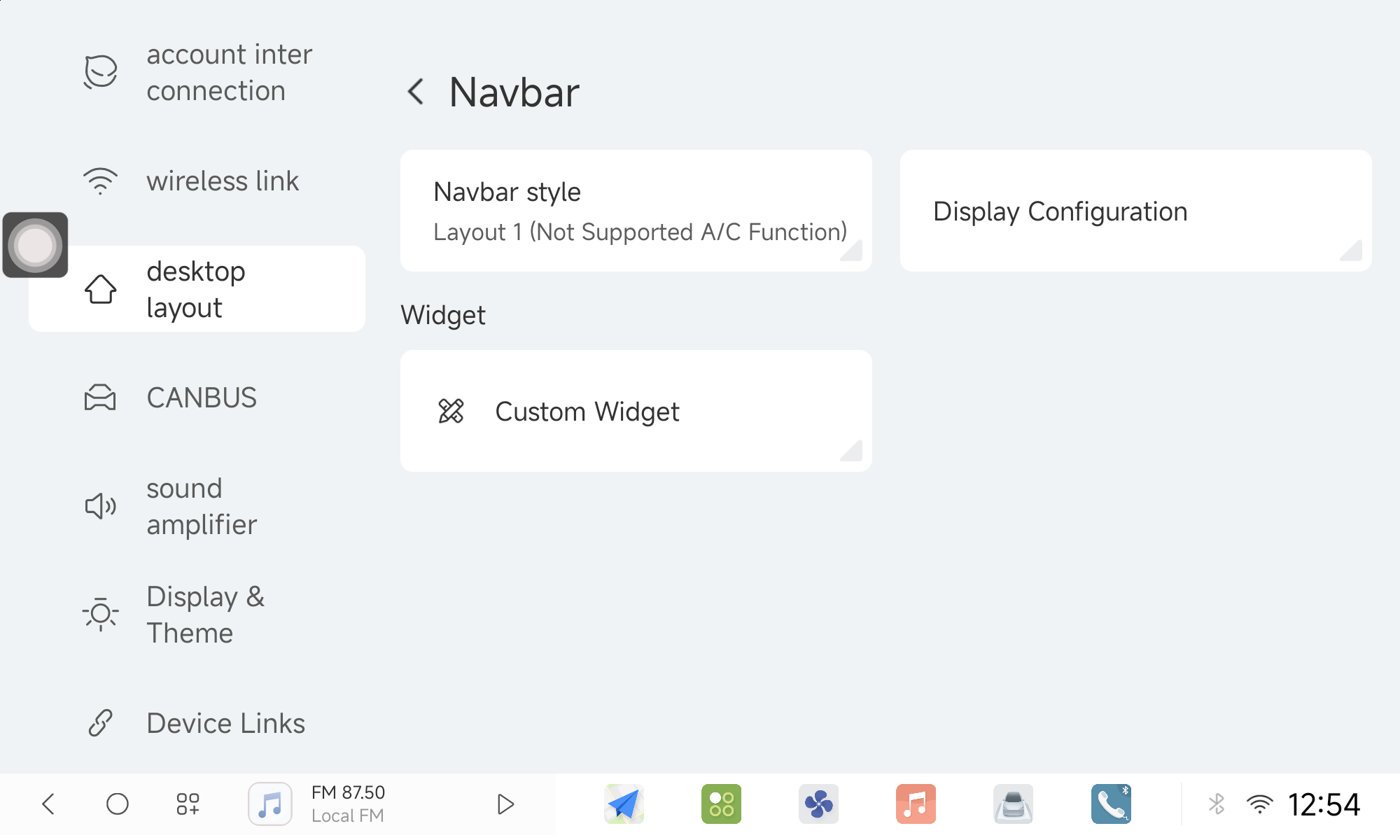
Task: Play the FM 87.50 radio
Action: pos(505,804)
